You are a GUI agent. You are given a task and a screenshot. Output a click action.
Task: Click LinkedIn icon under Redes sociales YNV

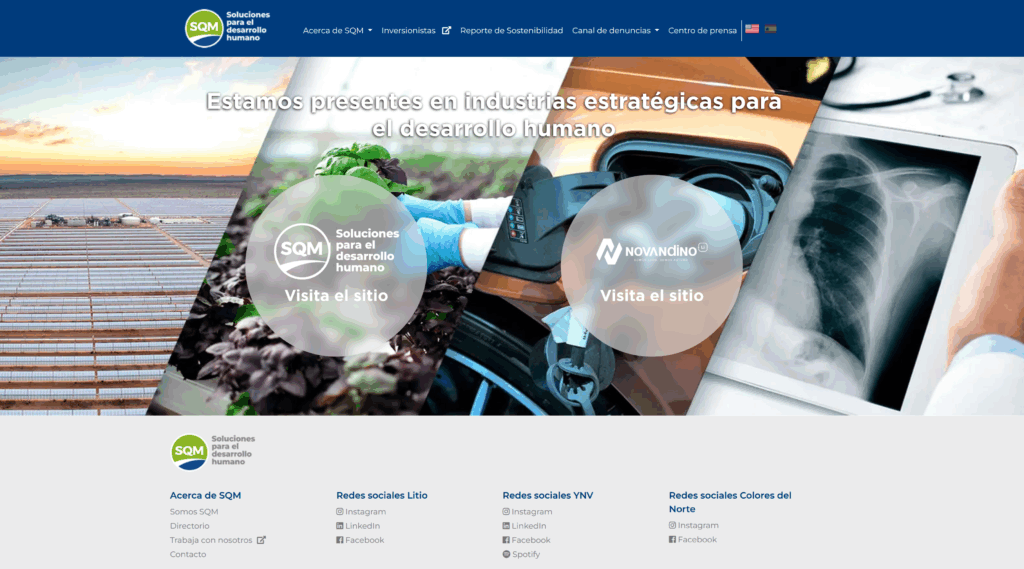point(506,525)
